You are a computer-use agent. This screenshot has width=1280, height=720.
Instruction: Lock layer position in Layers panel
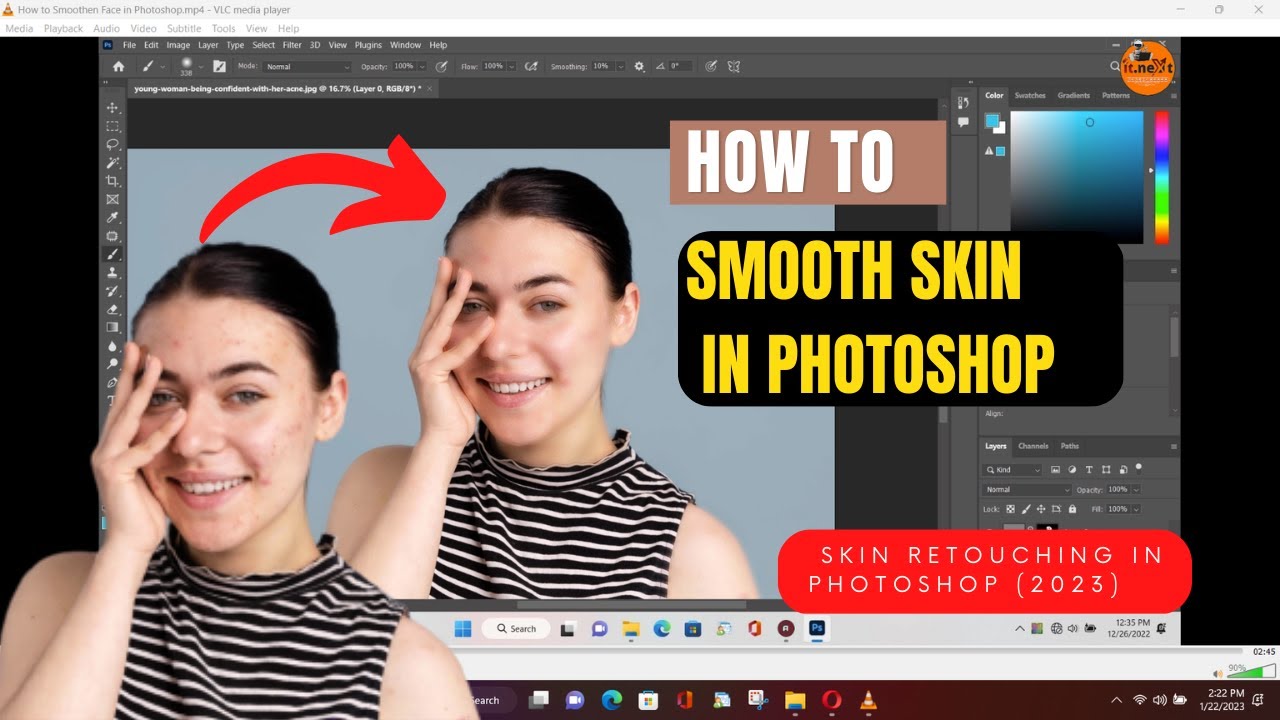(1041, 509)
